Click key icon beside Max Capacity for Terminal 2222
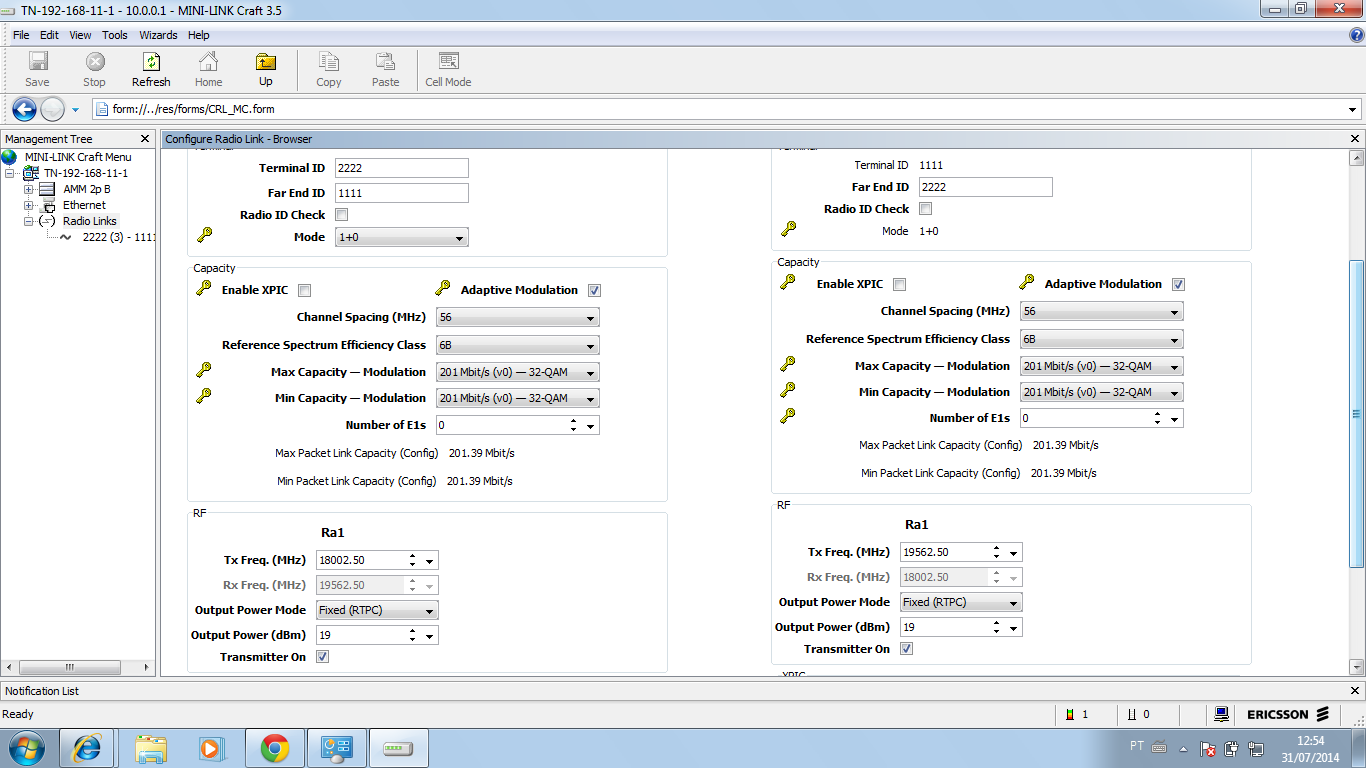This screenshot has height=768, width=1366. tap(204, 370)
